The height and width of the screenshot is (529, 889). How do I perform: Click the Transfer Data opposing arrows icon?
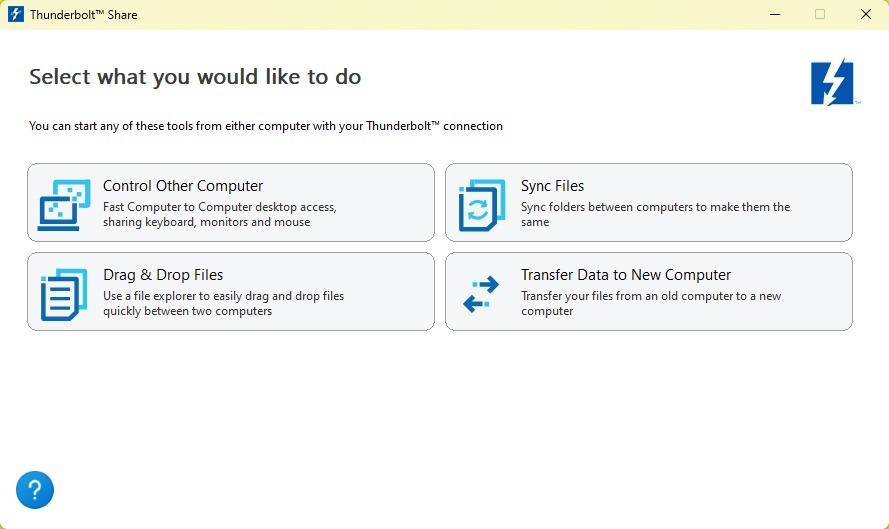pos(481,294)
